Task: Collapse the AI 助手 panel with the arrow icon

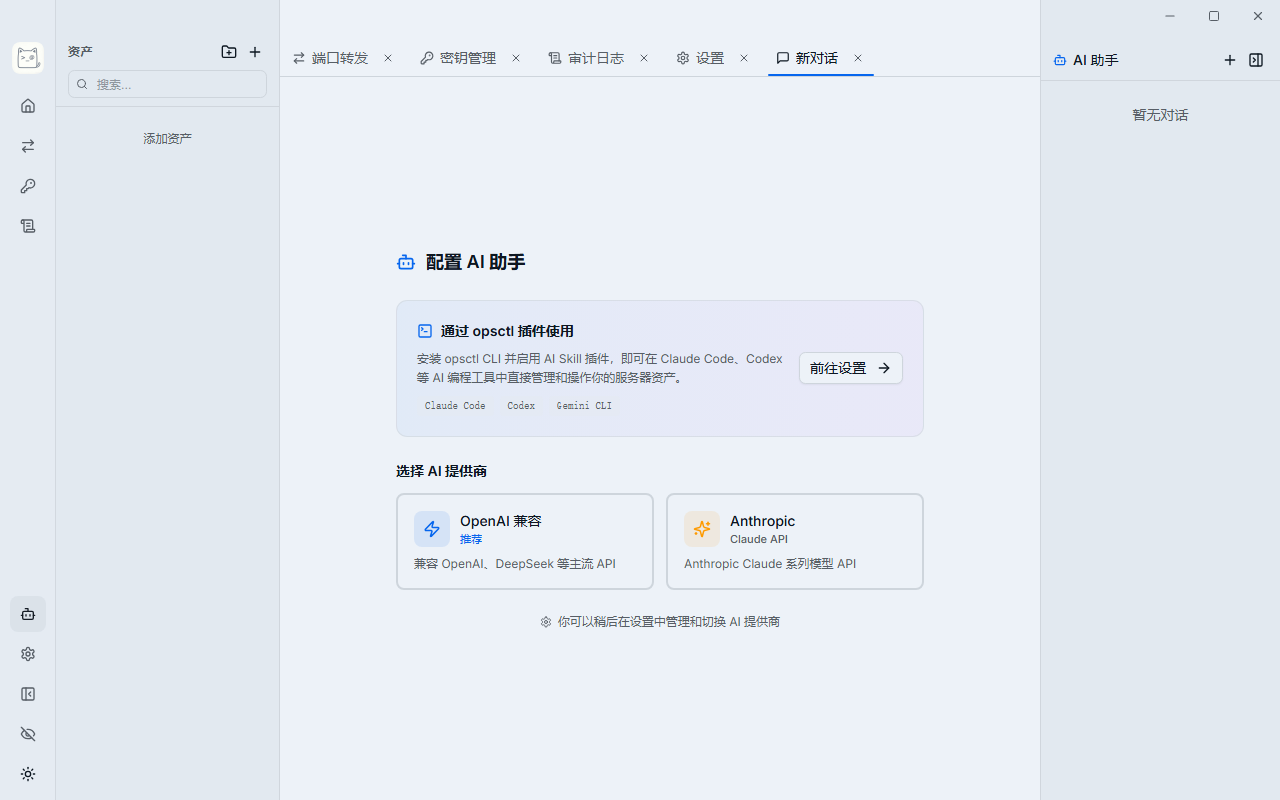Action: 1256,60
